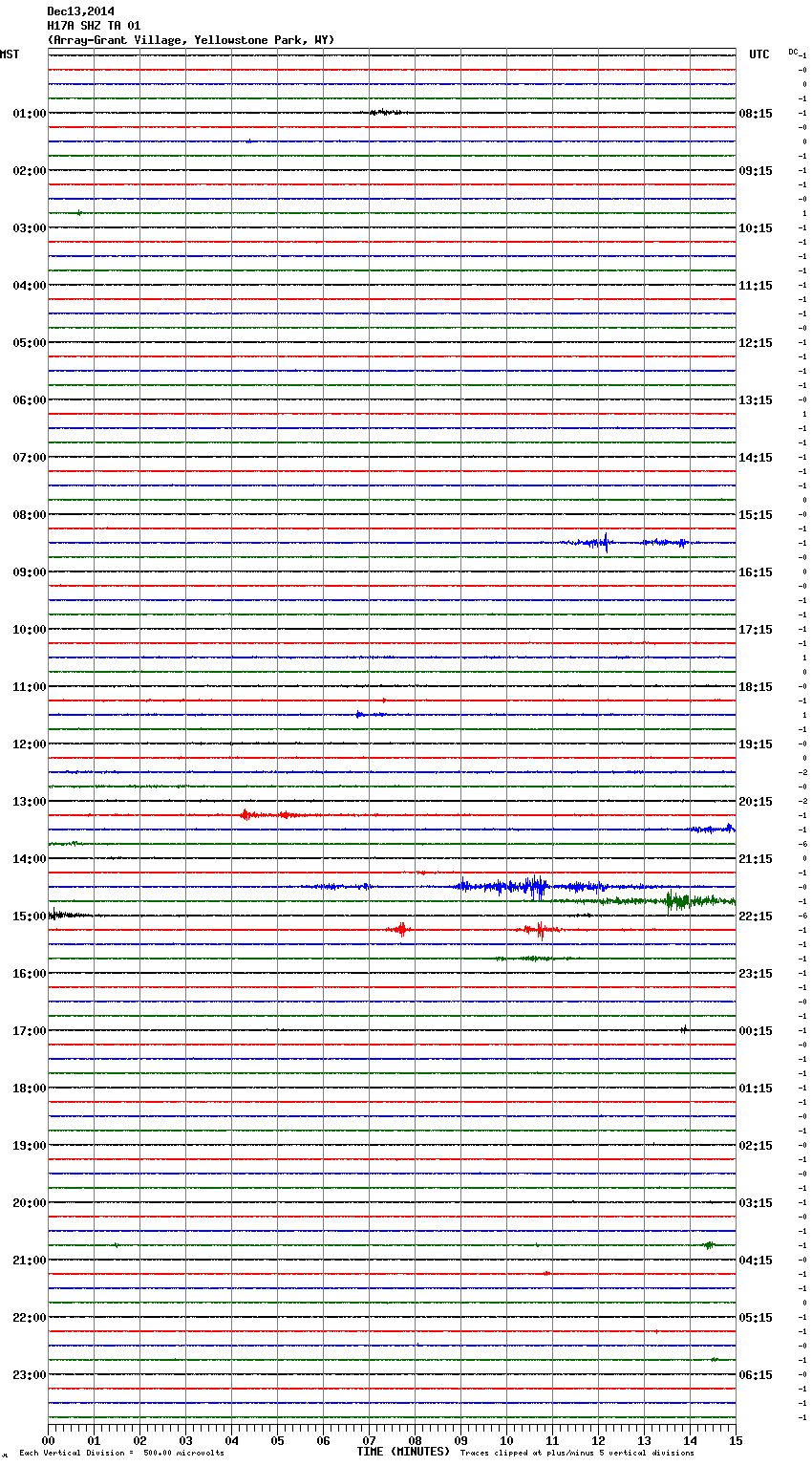Click the minute axis tick label 12
The width and height of the screenshot is (812, 1466).
[x=598, y=1440]
